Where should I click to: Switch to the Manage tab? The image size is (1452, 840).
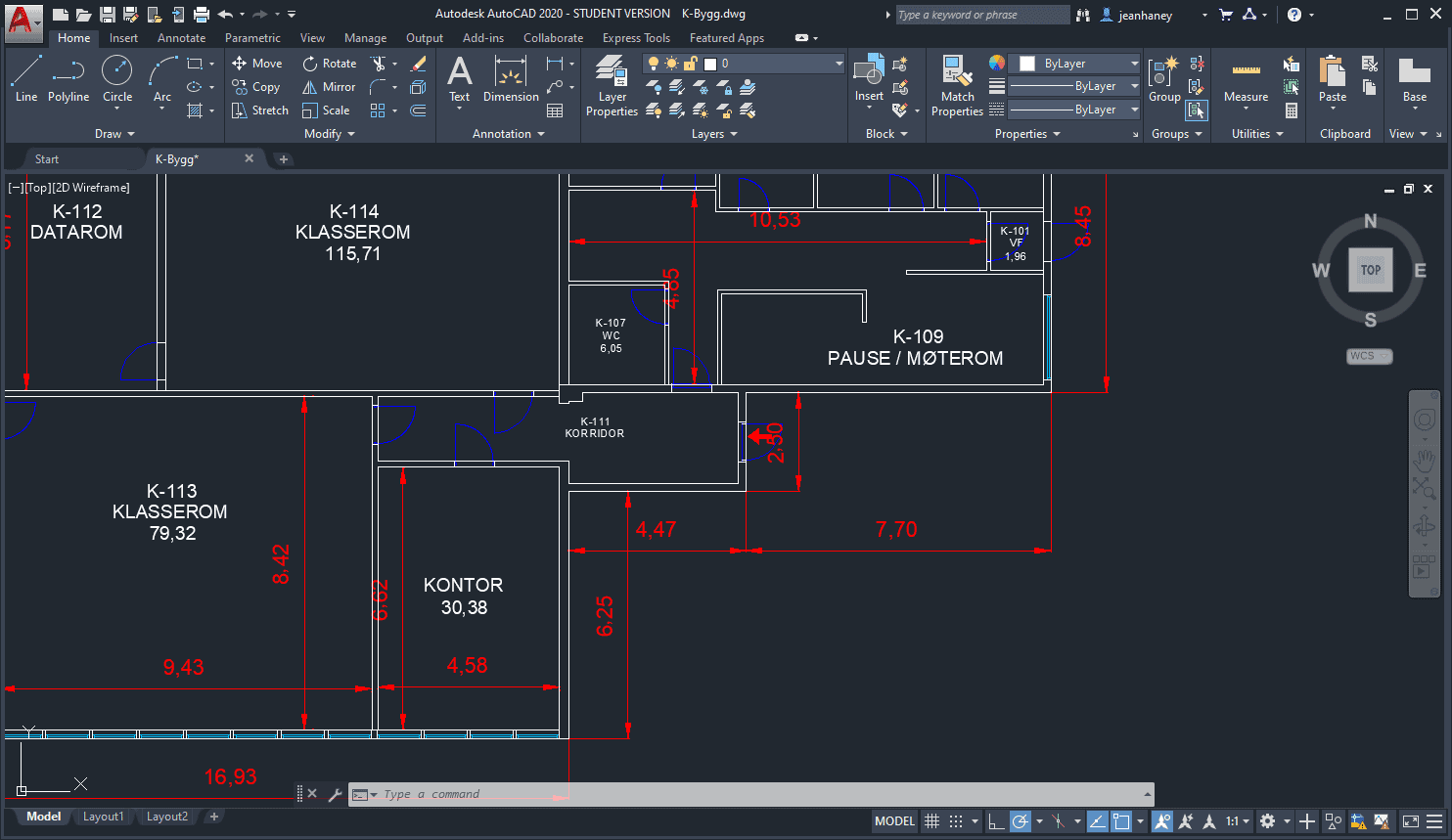[x=365, y=38]
